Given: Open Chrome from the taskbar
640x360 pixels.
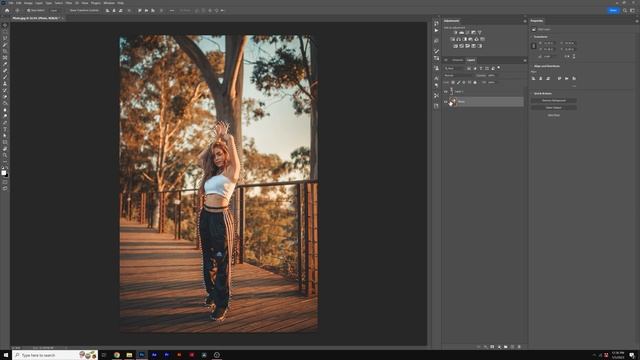Looking at the screenshot, I should (116, 355).
